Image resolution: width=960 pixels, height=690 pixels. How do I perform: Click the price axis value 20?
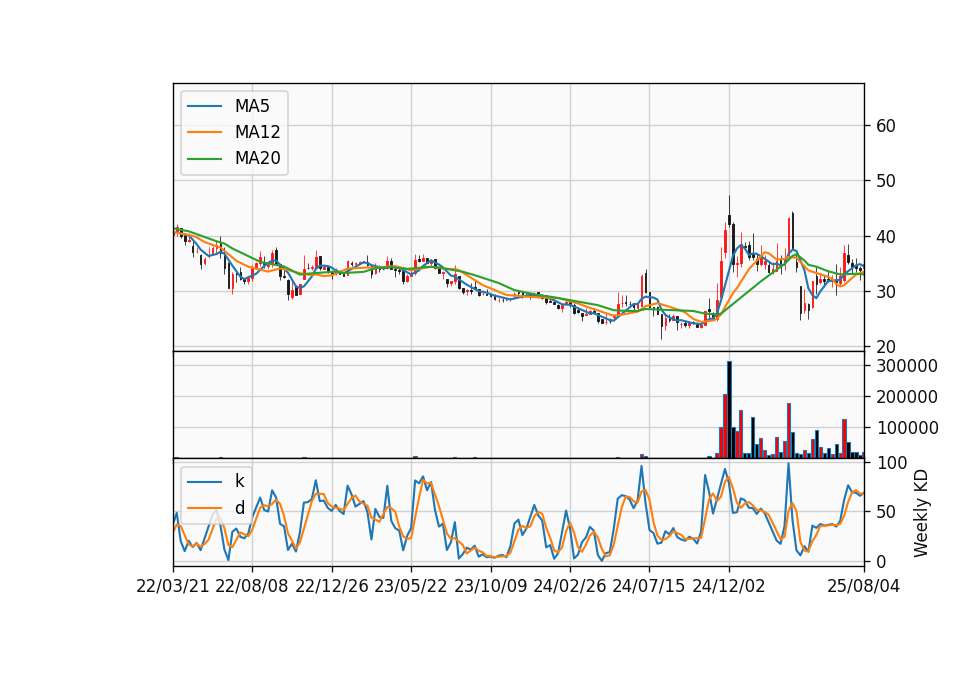tap(885, 347)
